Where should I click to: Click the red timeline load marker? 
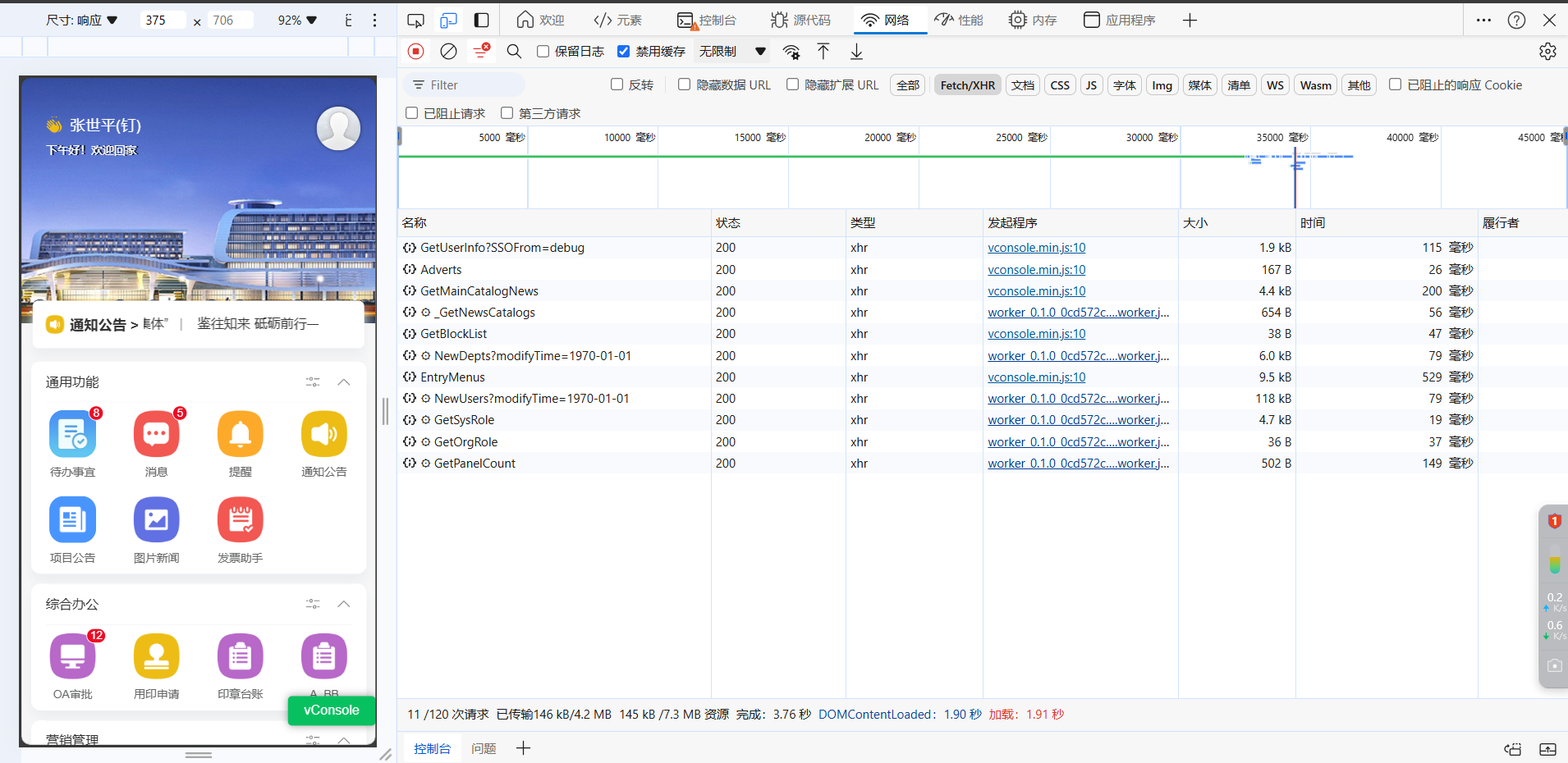1295,176
